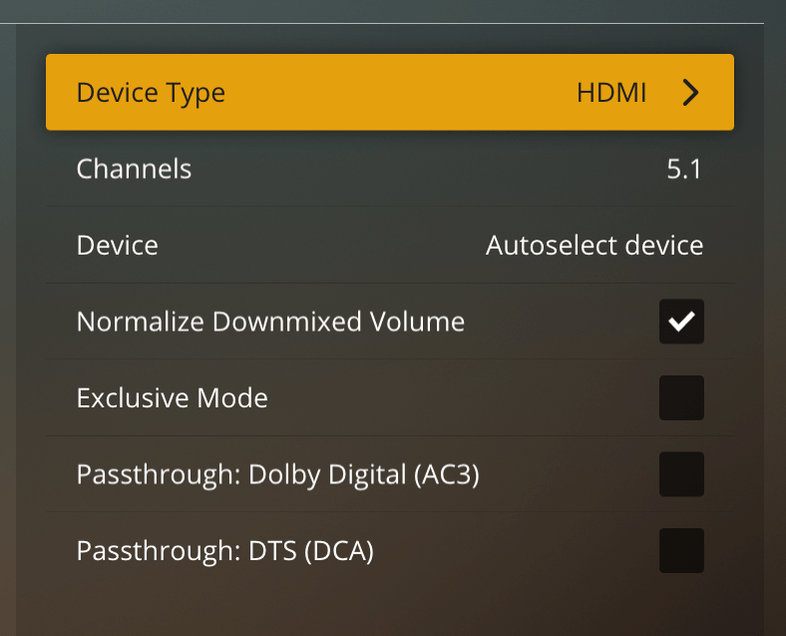Change the HDMI device type value

611,93
